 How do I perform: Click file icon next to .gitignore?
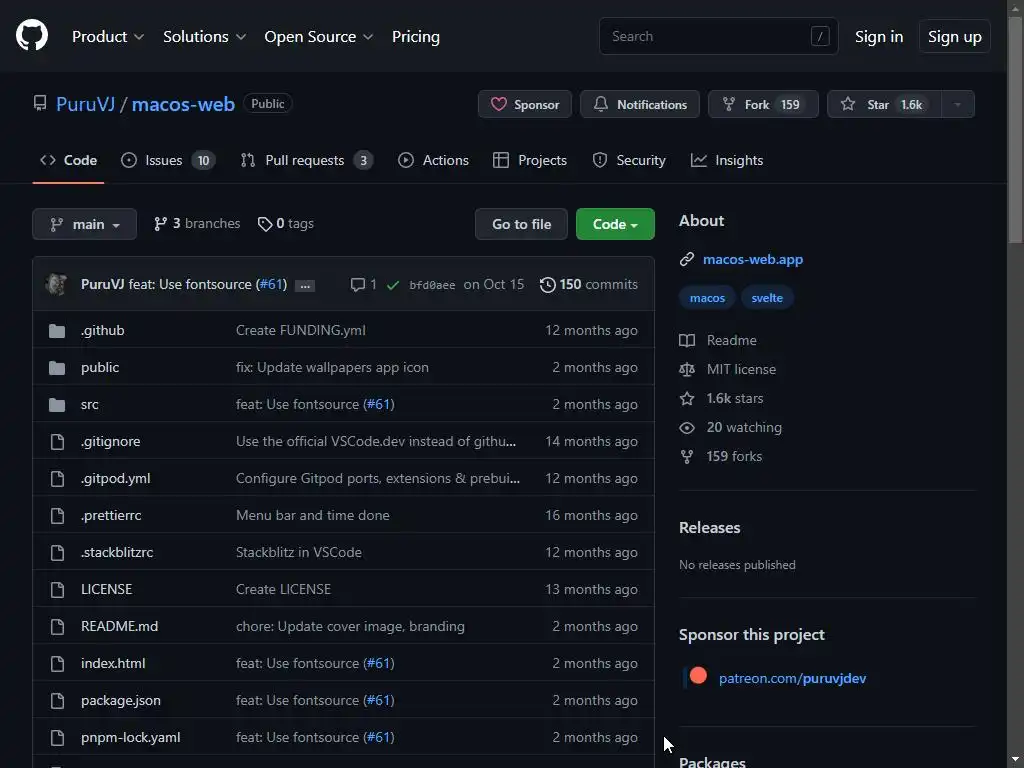[57, 442]
